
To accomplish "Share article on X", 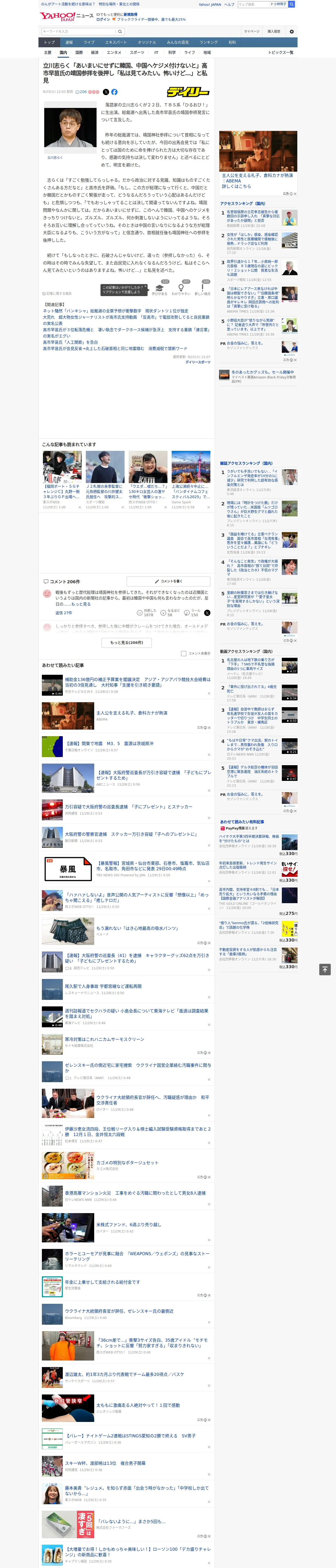I will click(x=105, y=92).
